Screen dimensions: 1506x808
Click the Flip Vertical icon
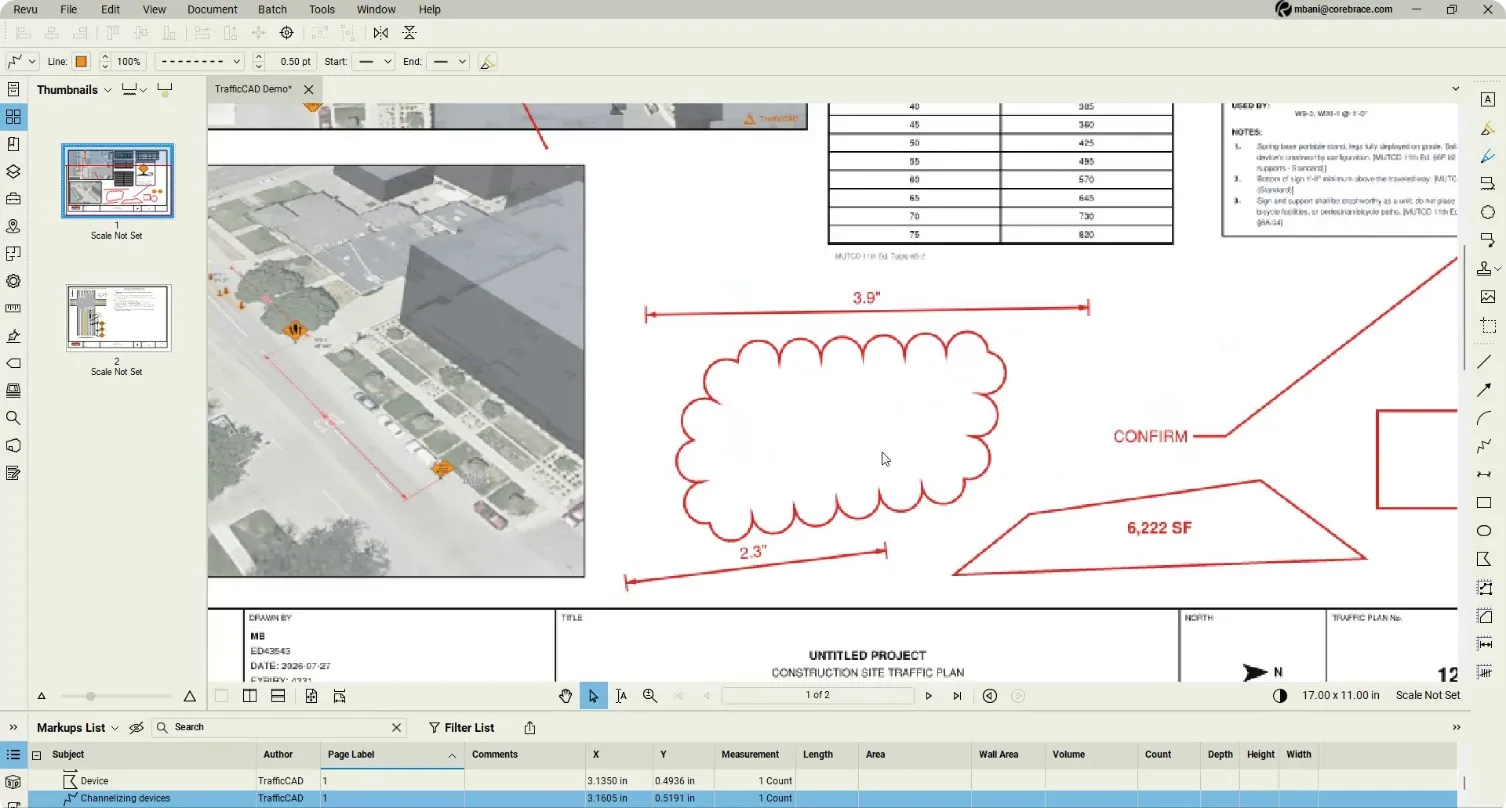pyautogui.click(x=409, y=33)
